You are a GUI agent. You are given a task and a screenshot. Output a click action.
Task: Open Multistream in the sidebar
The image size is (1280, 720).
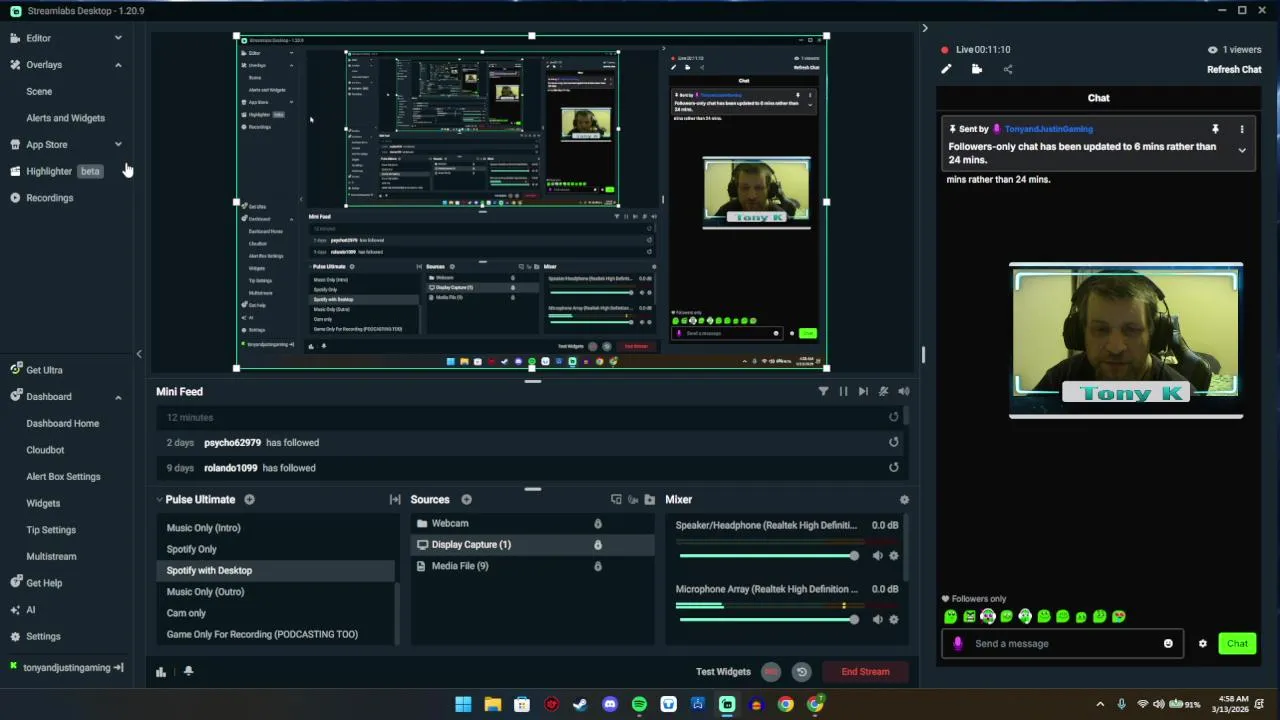[x=51, y=557]
